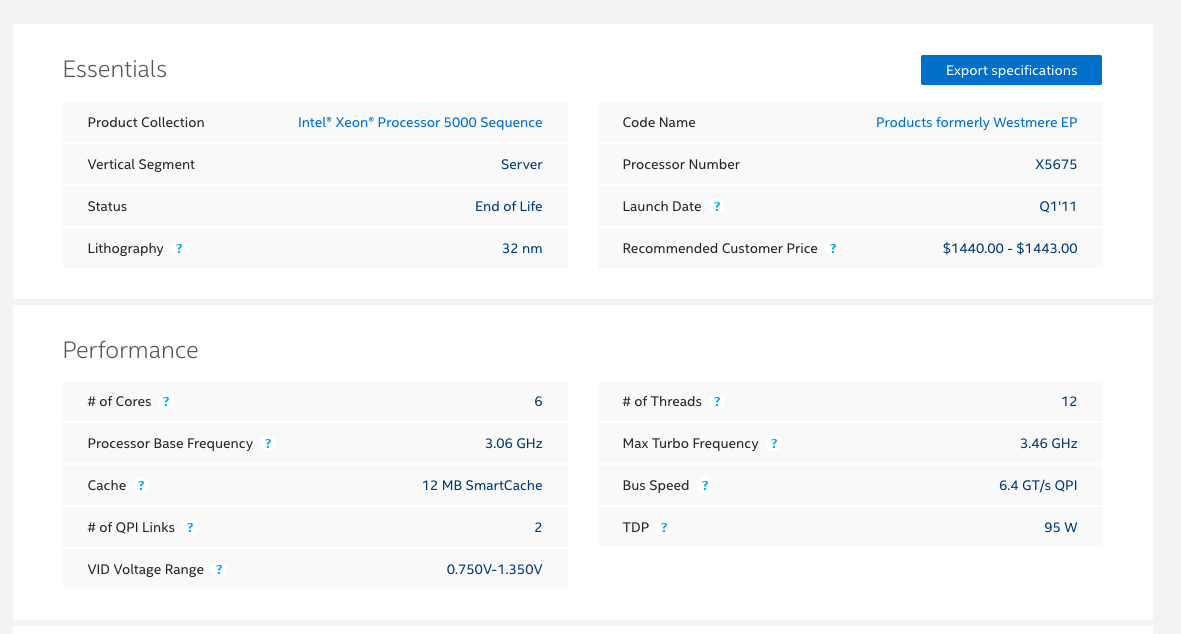Open the Lithography help tooltip icon
Image resolution: width=1181 pixels, height=634 pixels.
pyautogui.click(x=179, y=248)
